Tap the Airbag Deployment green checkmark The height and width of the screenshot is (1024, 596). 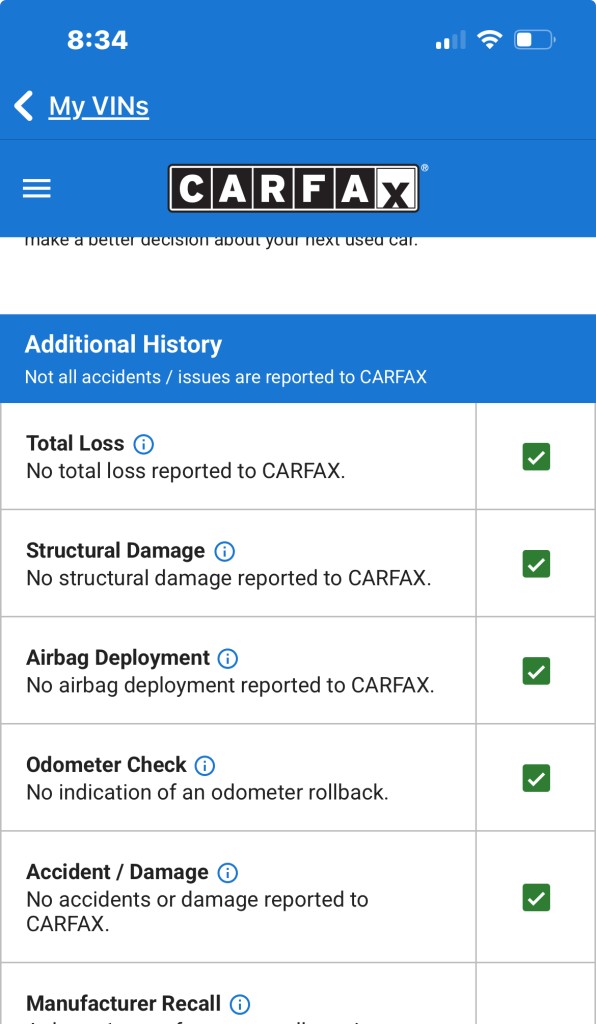536,671
